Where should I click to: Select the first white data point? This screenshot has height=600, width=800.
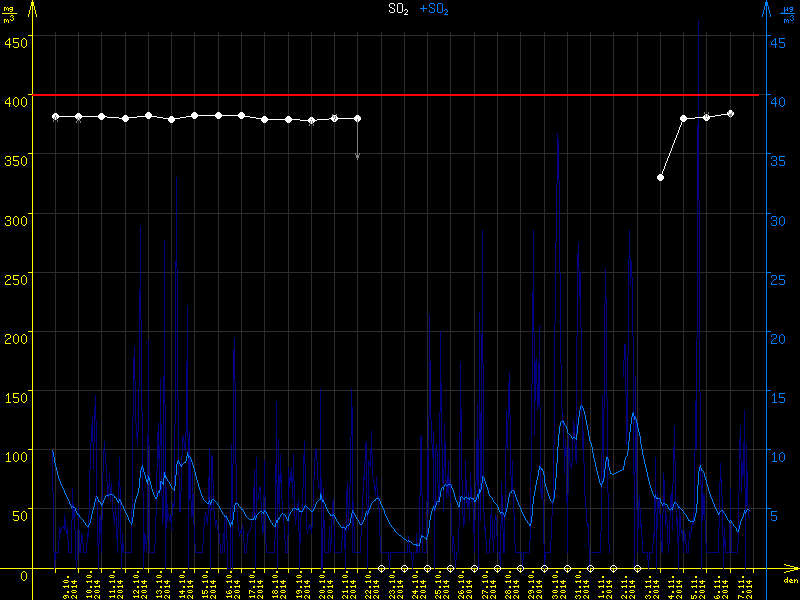pyautogui.click(x=55, y=117)
